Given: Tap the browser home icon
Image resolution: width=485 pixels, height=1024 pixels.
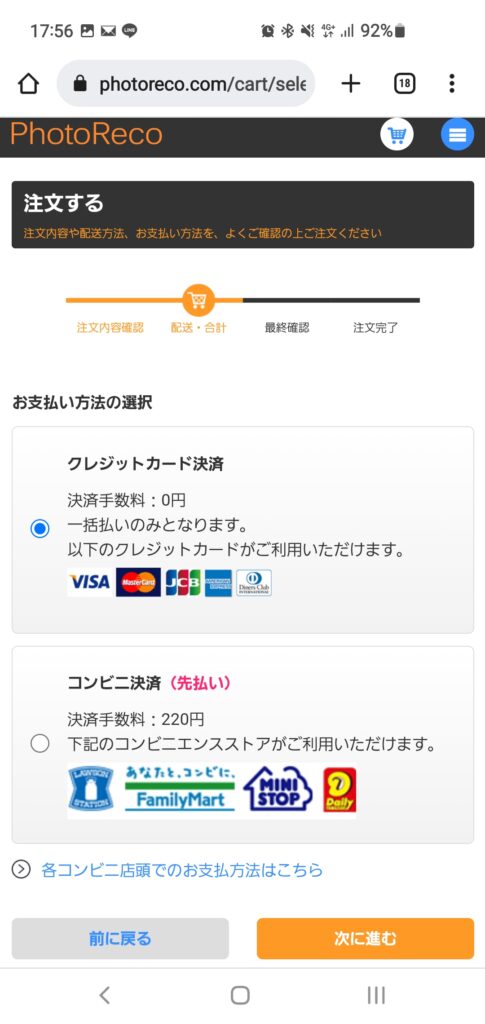Looking at the screenshot, I should [28, 84].
